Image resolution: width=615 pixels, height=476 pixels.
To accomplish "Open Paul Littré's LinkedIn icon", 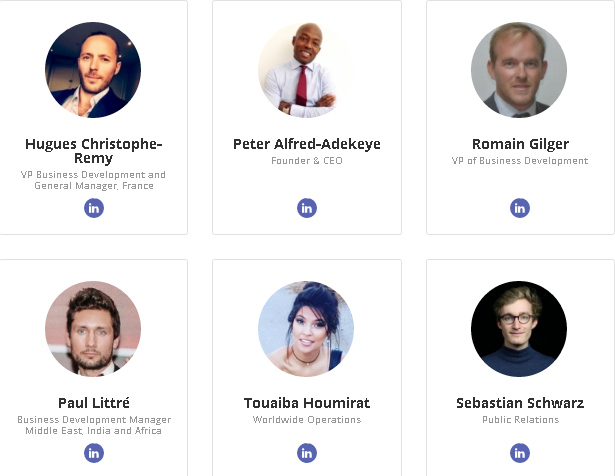I will pyautogui.click(x=93, y=453).
